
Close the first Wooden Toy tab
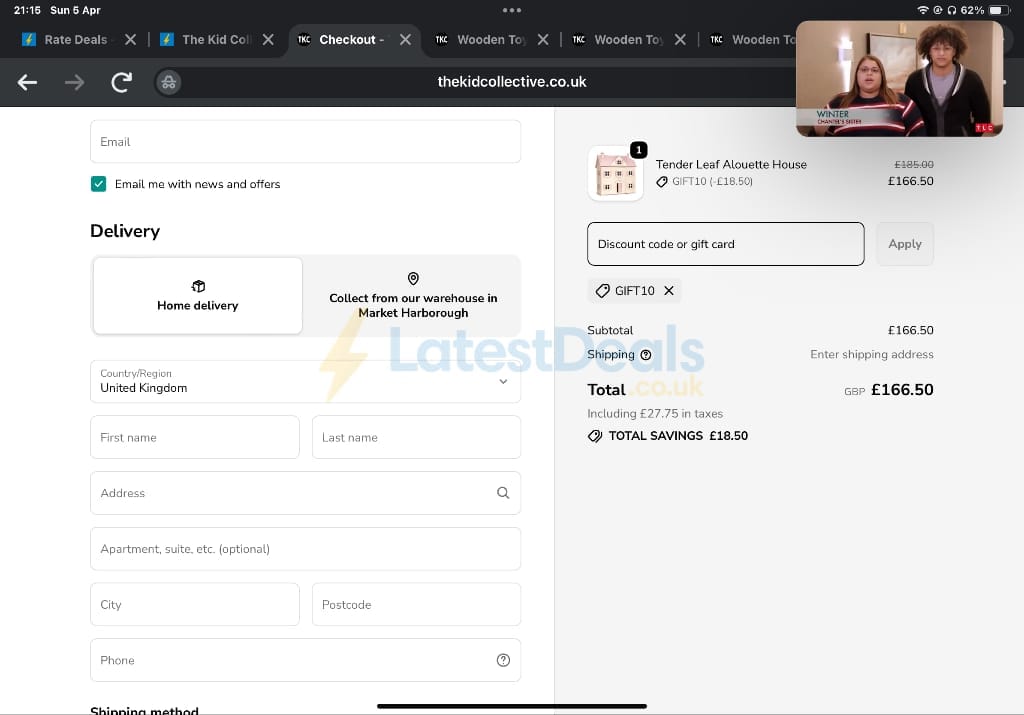pos(543,40)
